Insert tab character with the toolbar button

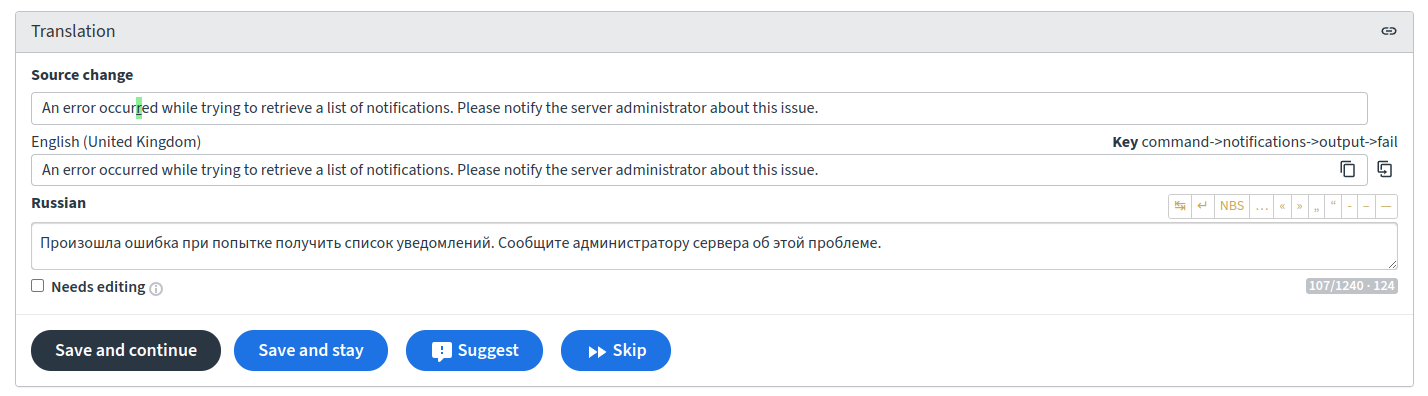(x=1180, y=206)
